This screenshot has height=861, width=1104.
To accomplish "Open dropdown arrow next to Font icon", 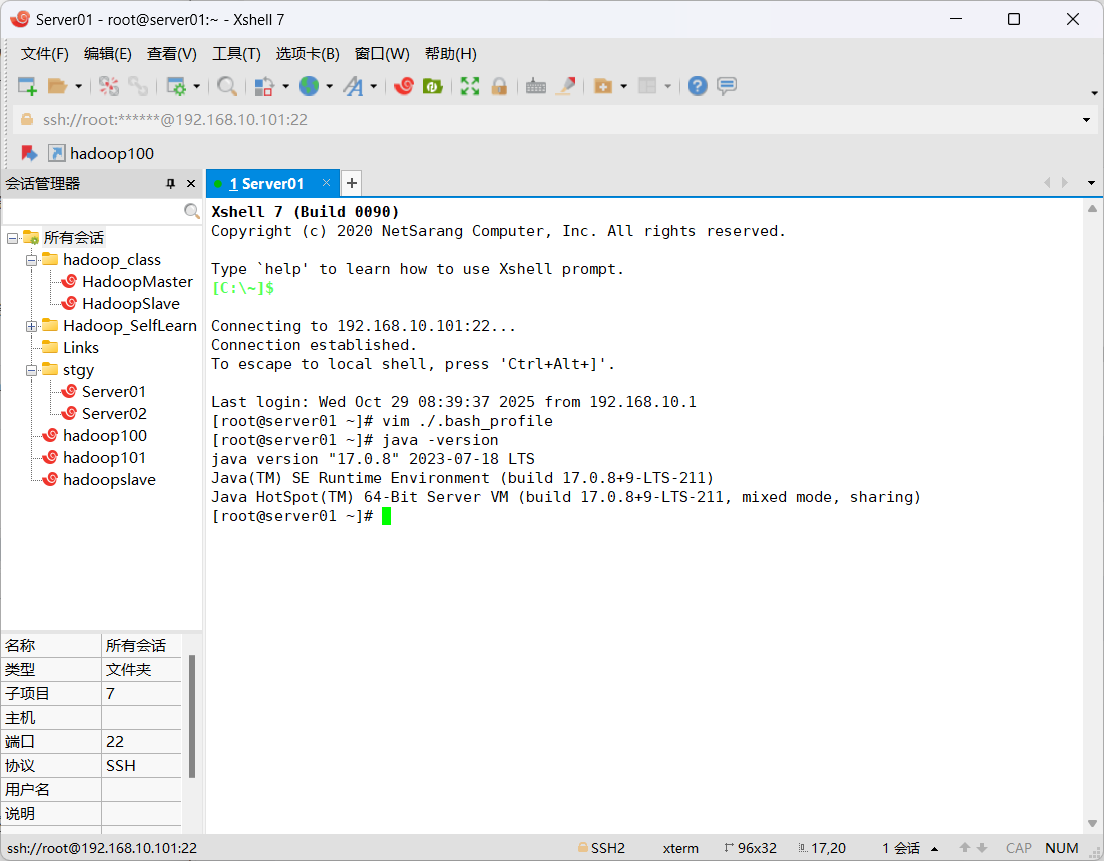I will 374,87.
